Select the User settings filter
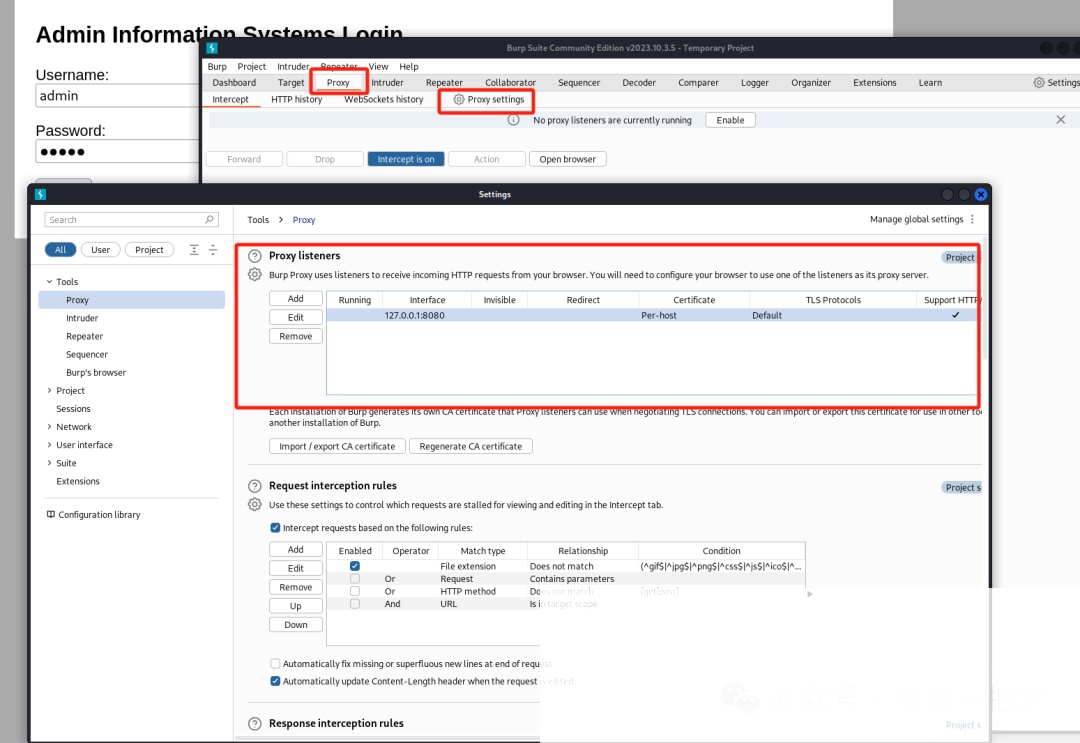This screenshot has height=743, width=1080. (x=101, y=250)
